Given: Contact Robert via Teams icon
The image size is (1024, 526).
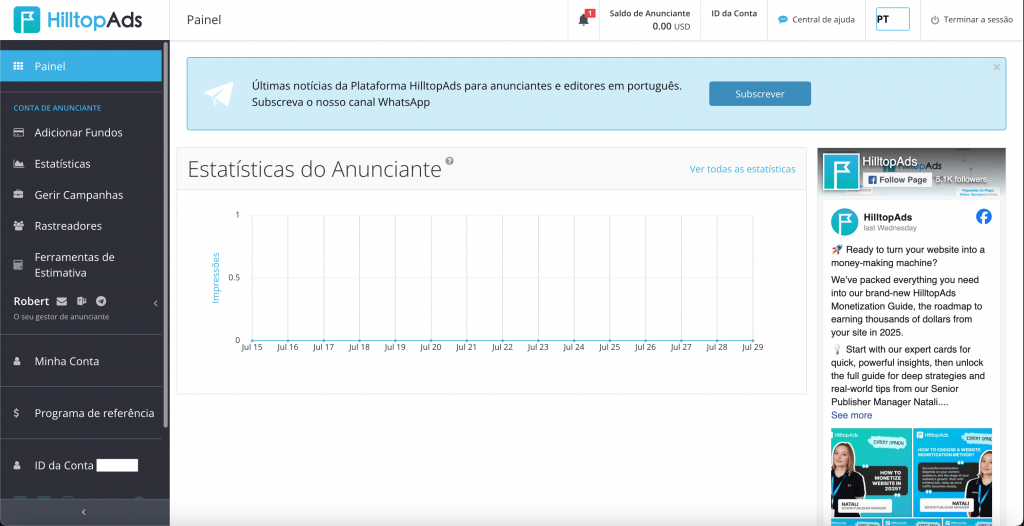Looking at the screenshot, I should point(81,301).
